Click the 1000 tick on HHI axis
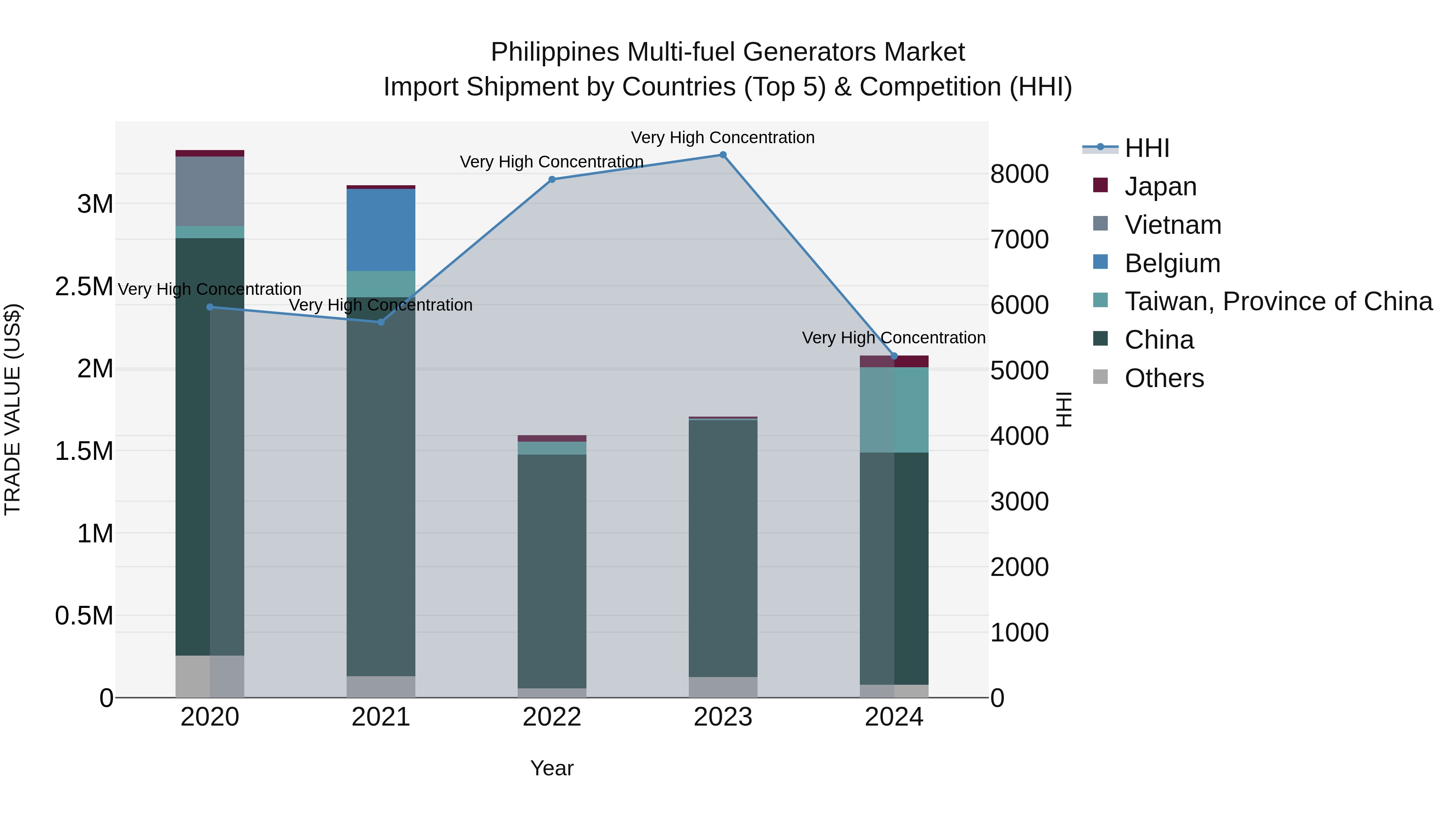This screenshot has height=819, width=1456. 1020,633
